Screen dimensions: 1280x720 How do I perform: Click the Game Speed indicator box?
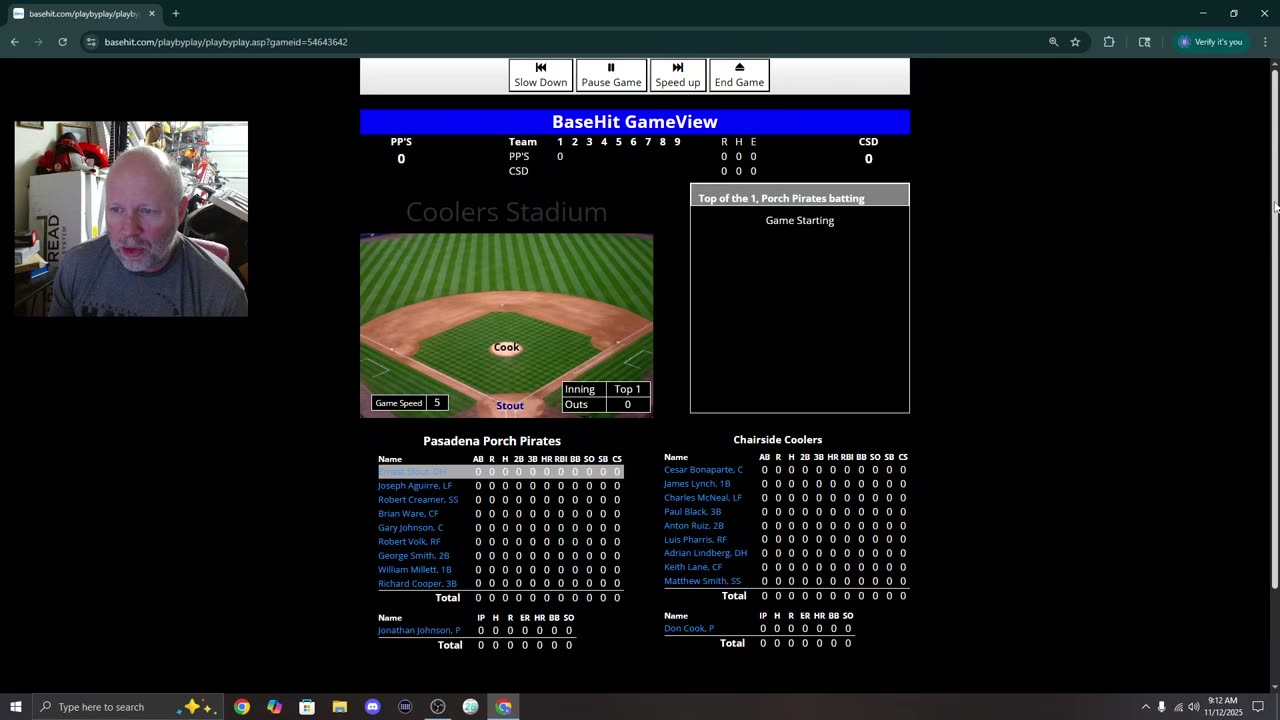pyautogui.click(x=410, y=403)
